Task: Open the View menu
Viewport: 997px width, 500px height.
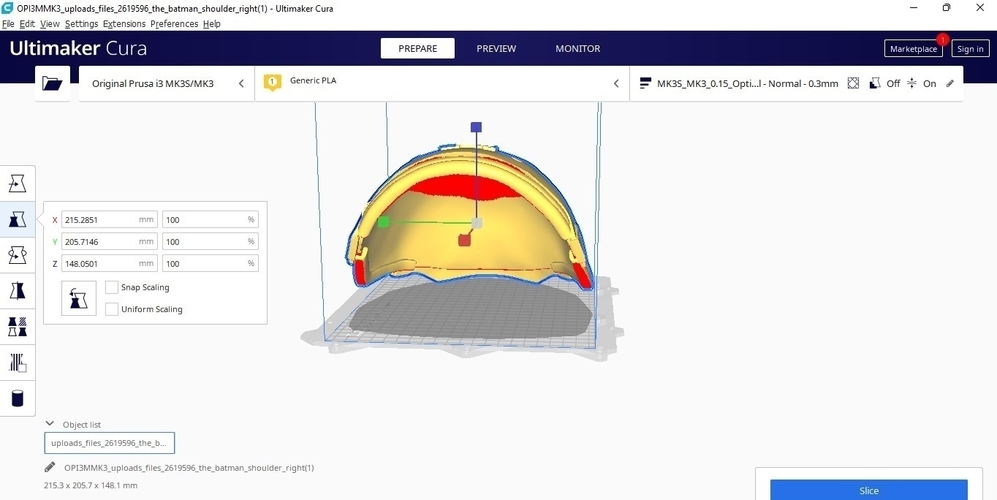Action: point(50,24)
